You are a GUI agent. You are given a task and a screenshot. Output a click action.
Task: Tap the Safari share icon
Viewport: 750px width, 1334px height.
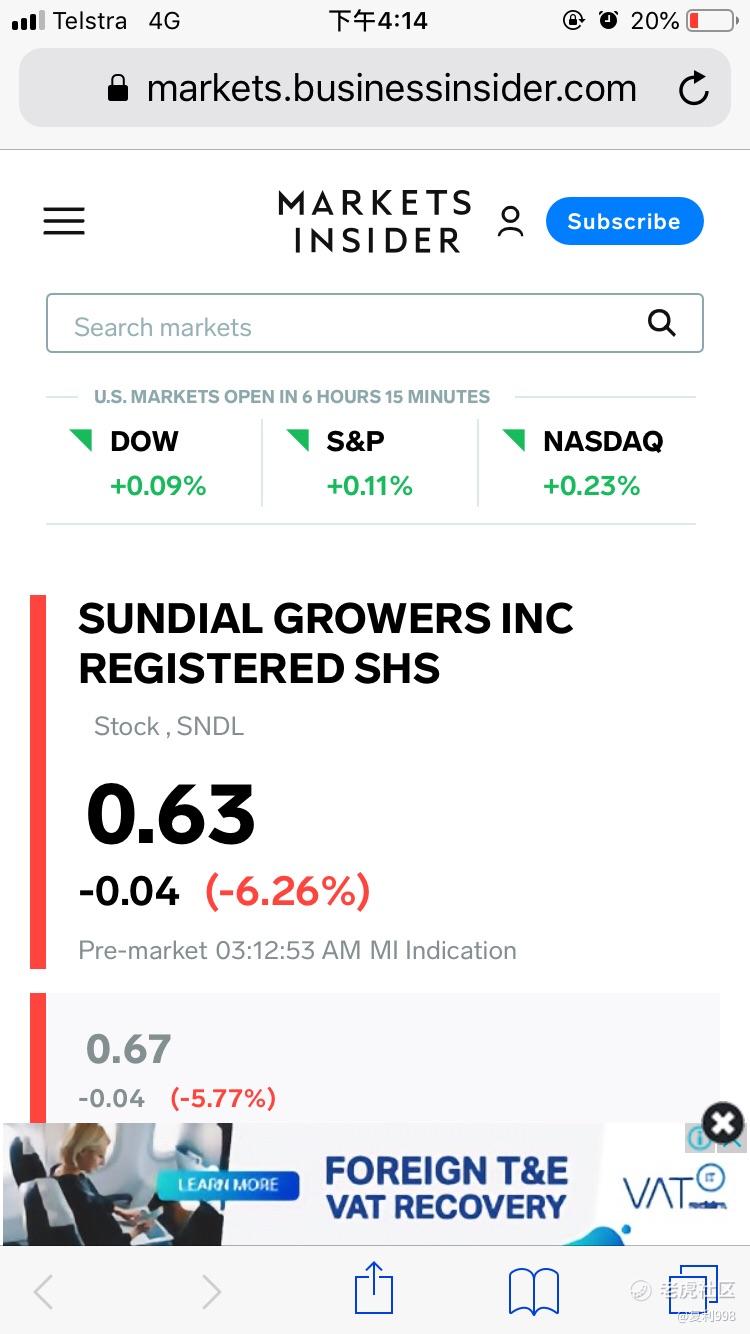pyautogui.click(x=374, y=1289)
